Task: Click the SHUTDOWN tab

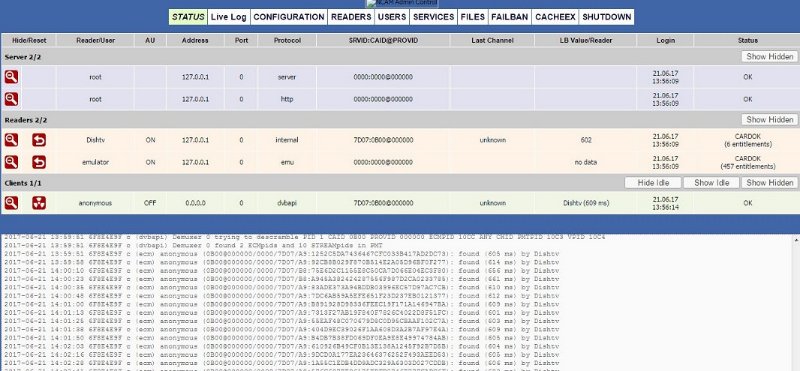Action: coord(607,17)
